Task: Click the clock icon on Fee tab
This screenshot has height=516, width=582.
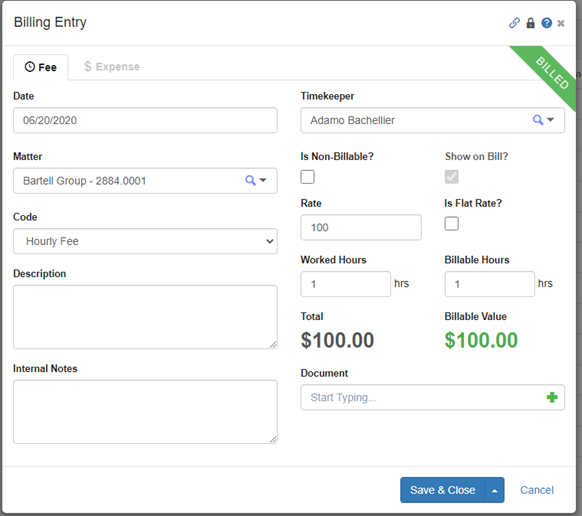Action: (x=29, y=67)
